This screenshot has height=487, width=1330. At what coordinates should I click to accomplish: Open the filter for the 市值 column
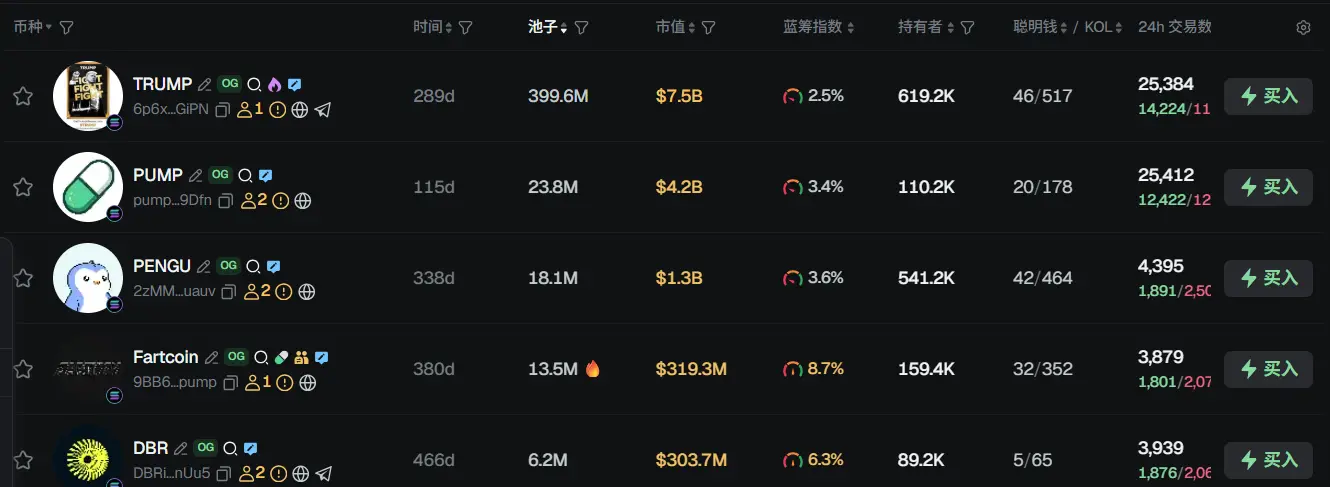pos(708,28)
